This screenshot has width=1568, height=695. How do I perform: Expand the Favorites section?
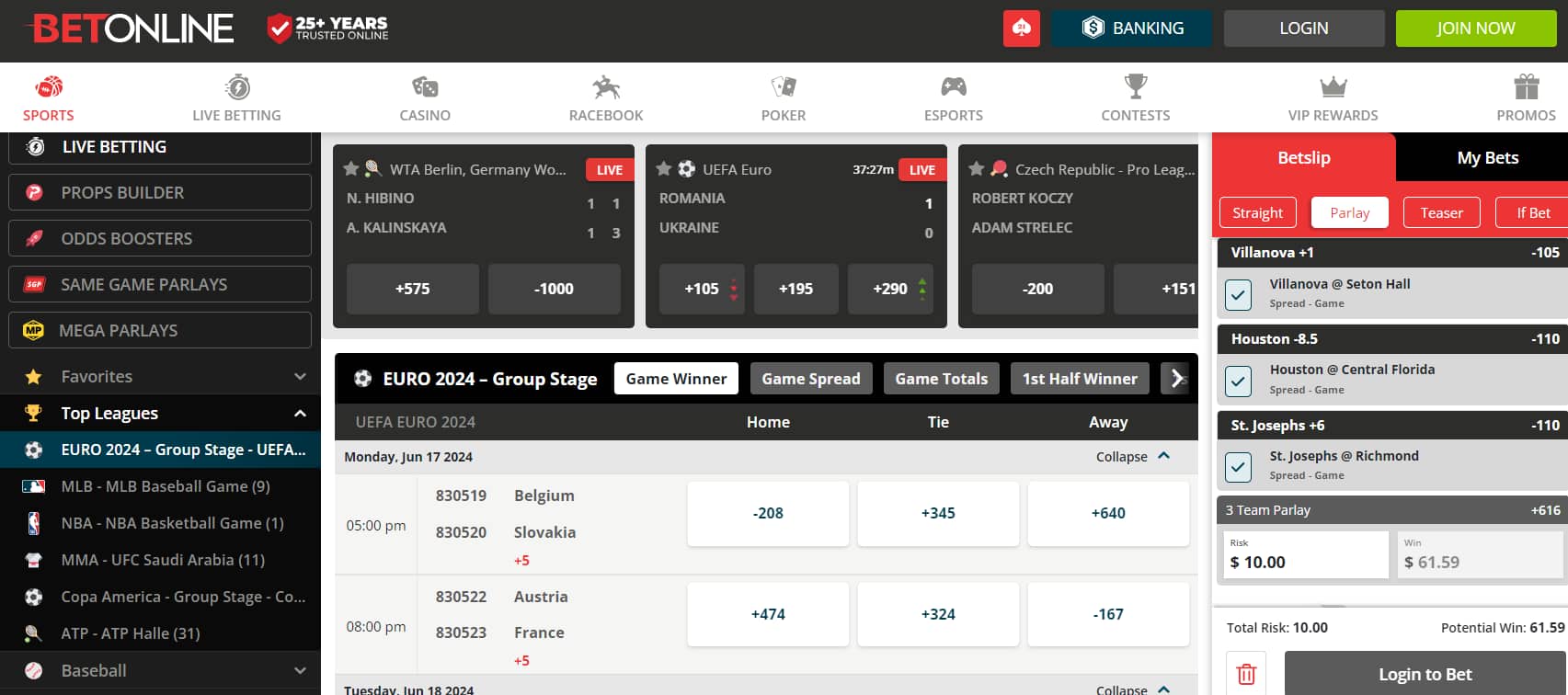pos(300,376)
